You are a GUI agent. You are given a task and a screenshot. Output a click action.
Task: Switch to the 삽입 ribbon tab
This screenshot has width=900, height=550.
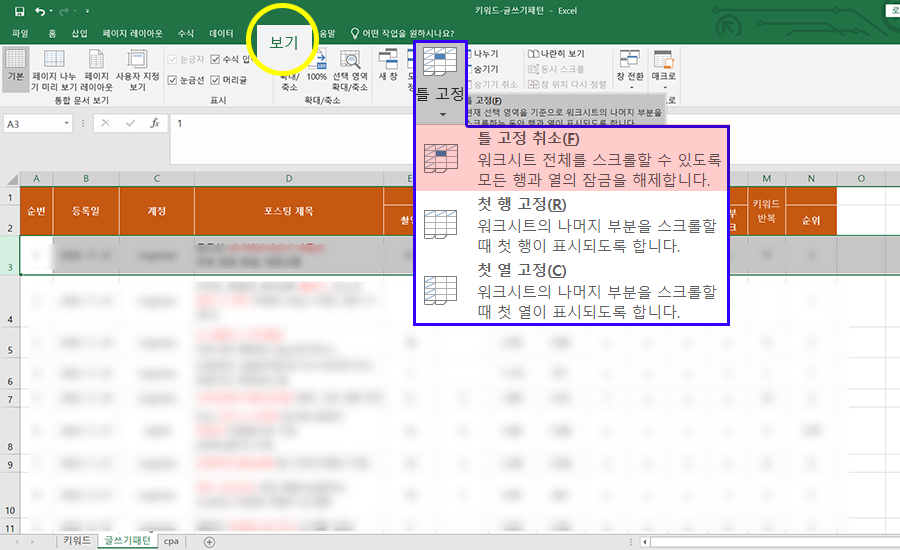pyautogui.click(x=79, y=33)
